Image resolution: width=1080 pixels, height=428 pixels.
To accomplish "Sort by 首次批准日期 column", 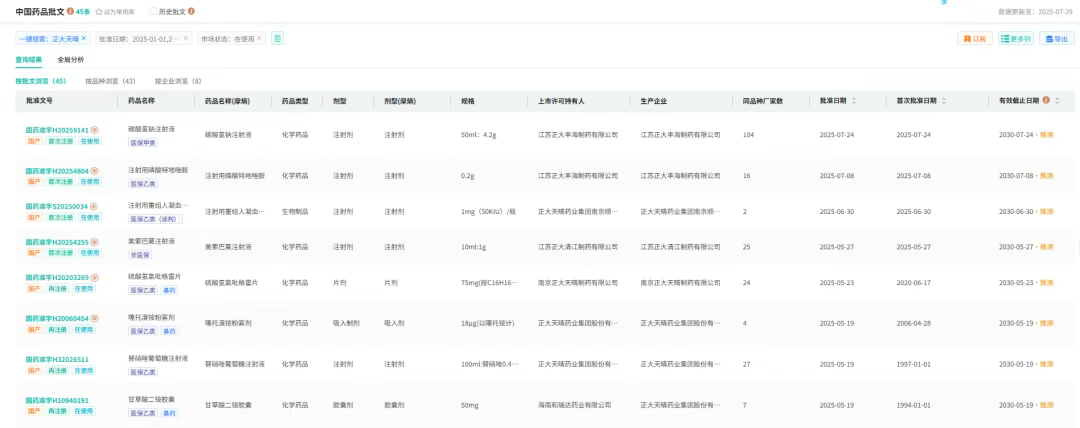I will [945, 101].
